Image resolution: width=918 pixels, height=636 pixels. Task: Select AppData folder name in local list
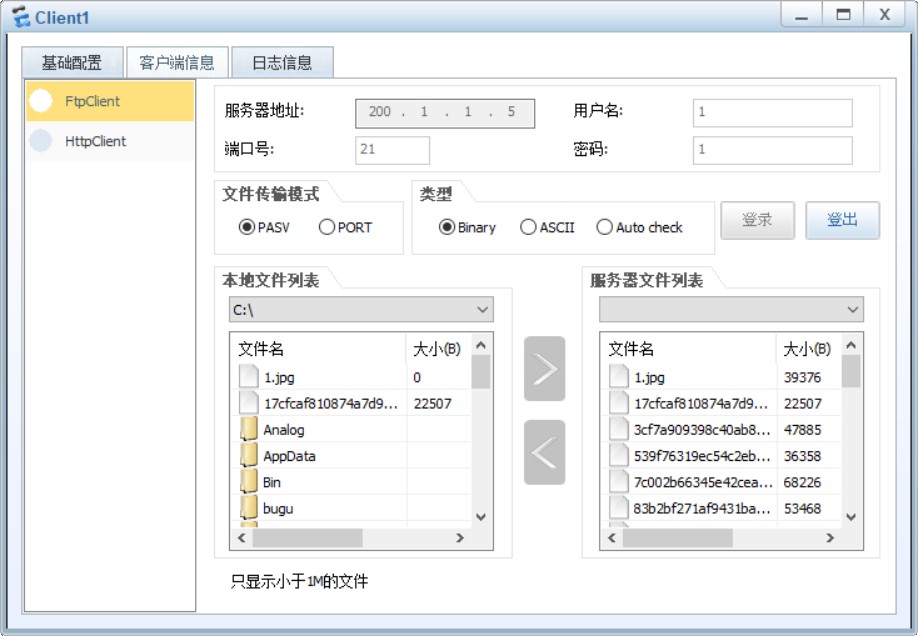(289, 456)
